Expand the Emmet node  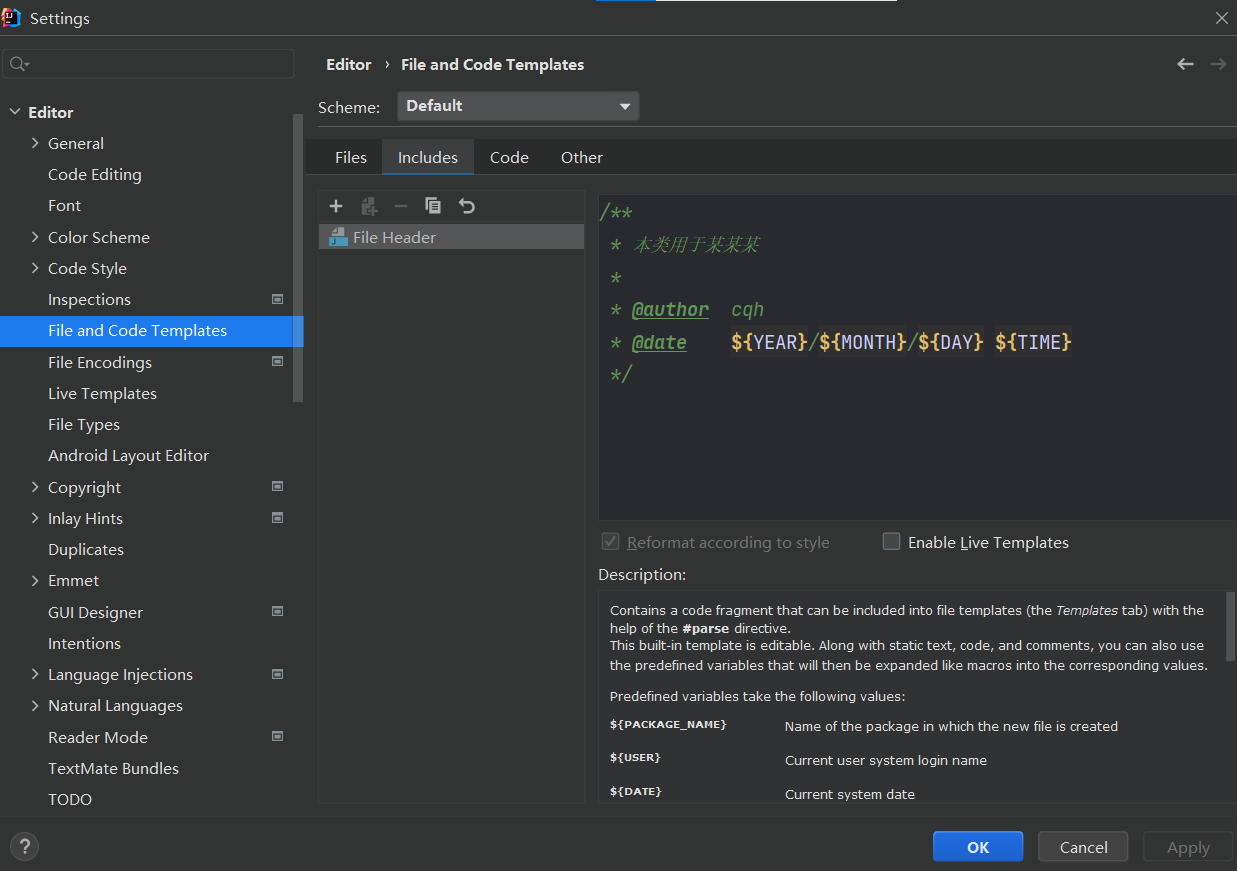click(36, 580)
